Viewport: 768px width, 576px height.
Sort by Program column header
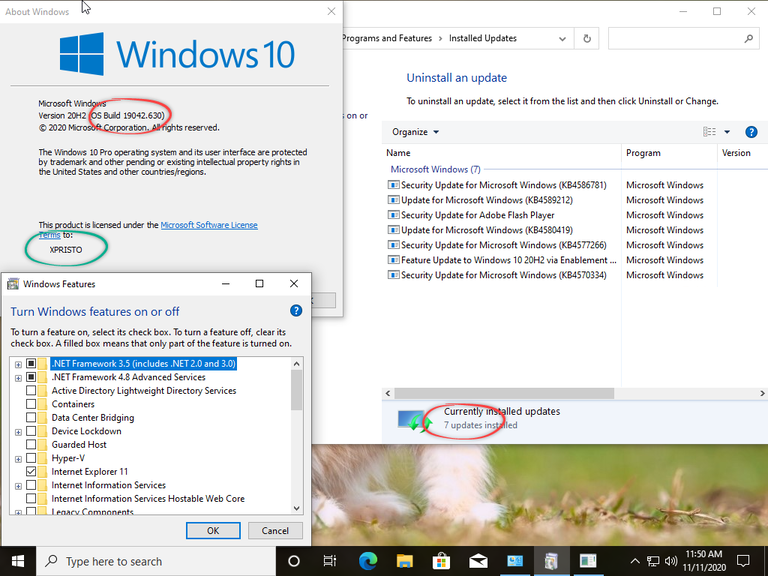coord(669,153)
